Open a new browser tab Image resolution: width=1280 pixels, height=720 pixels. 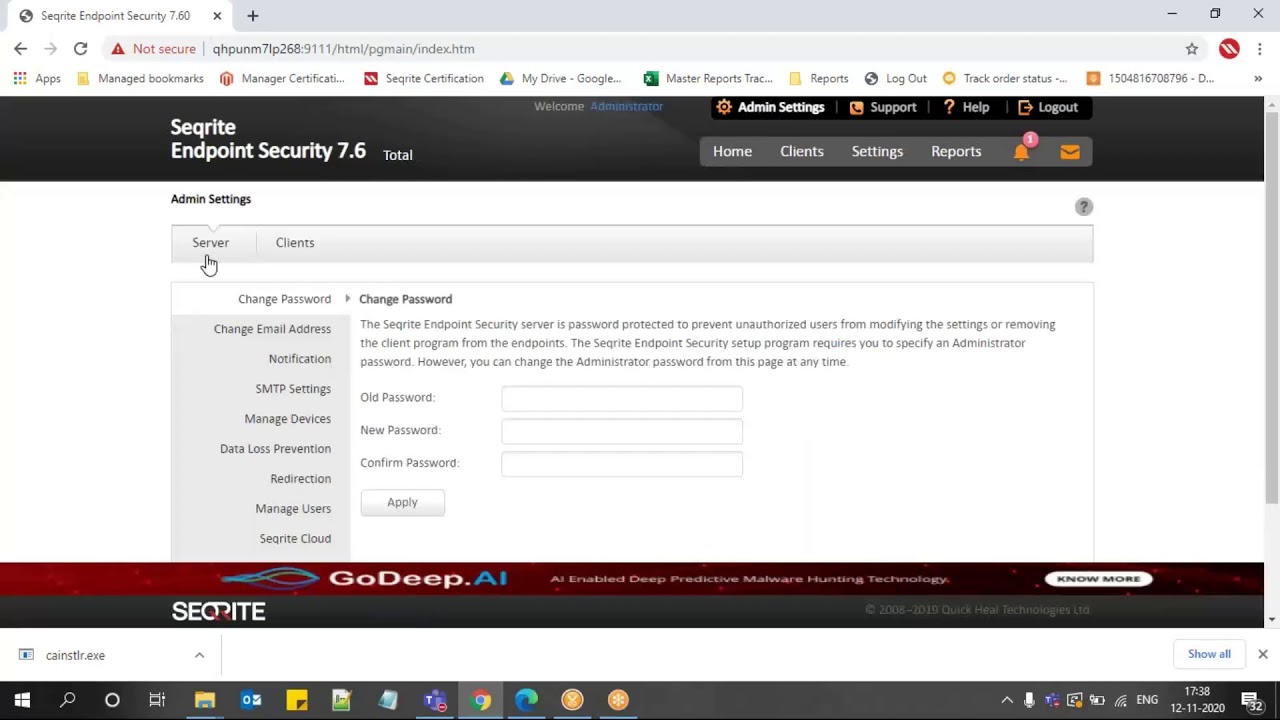coord(253,15)
